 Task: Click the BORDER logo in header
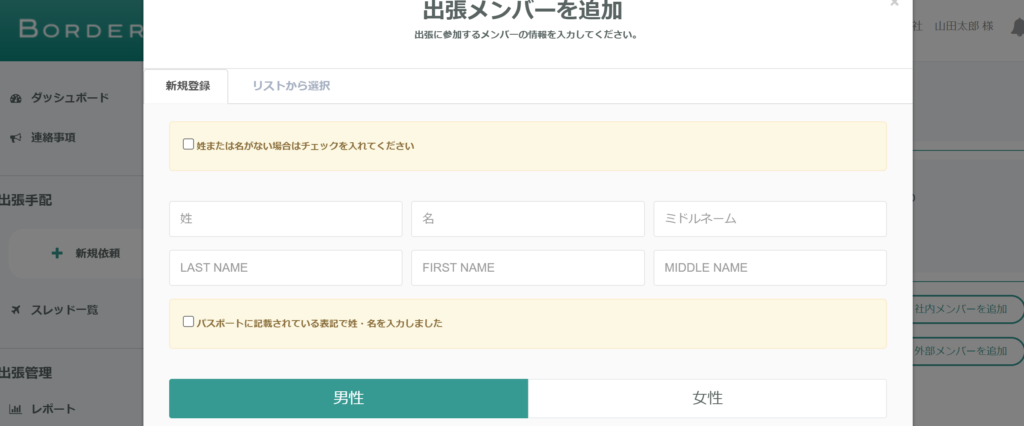coord(81,29)
